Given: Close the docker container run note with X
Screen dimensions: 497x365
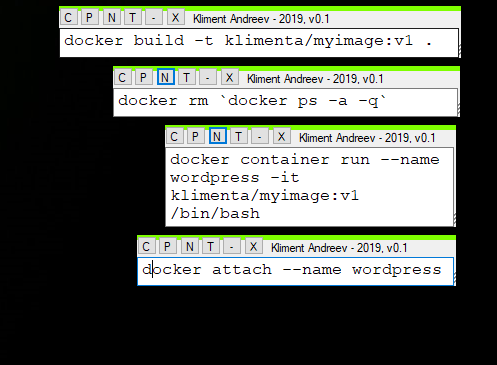Looking at the screenshot, I should tap(281, 136).
